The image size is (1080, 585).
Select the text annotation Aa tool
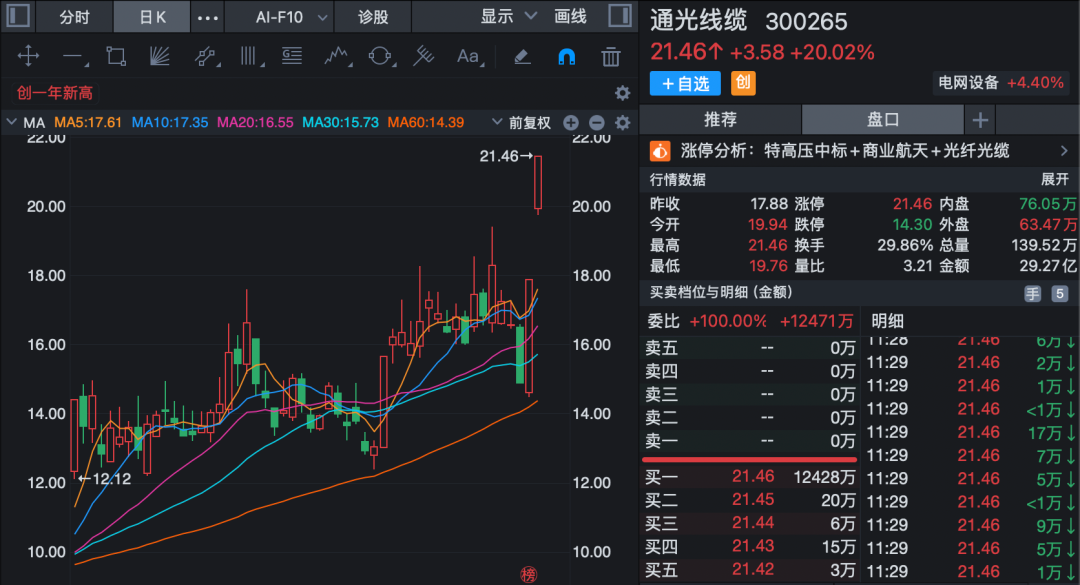click(468, 57)
